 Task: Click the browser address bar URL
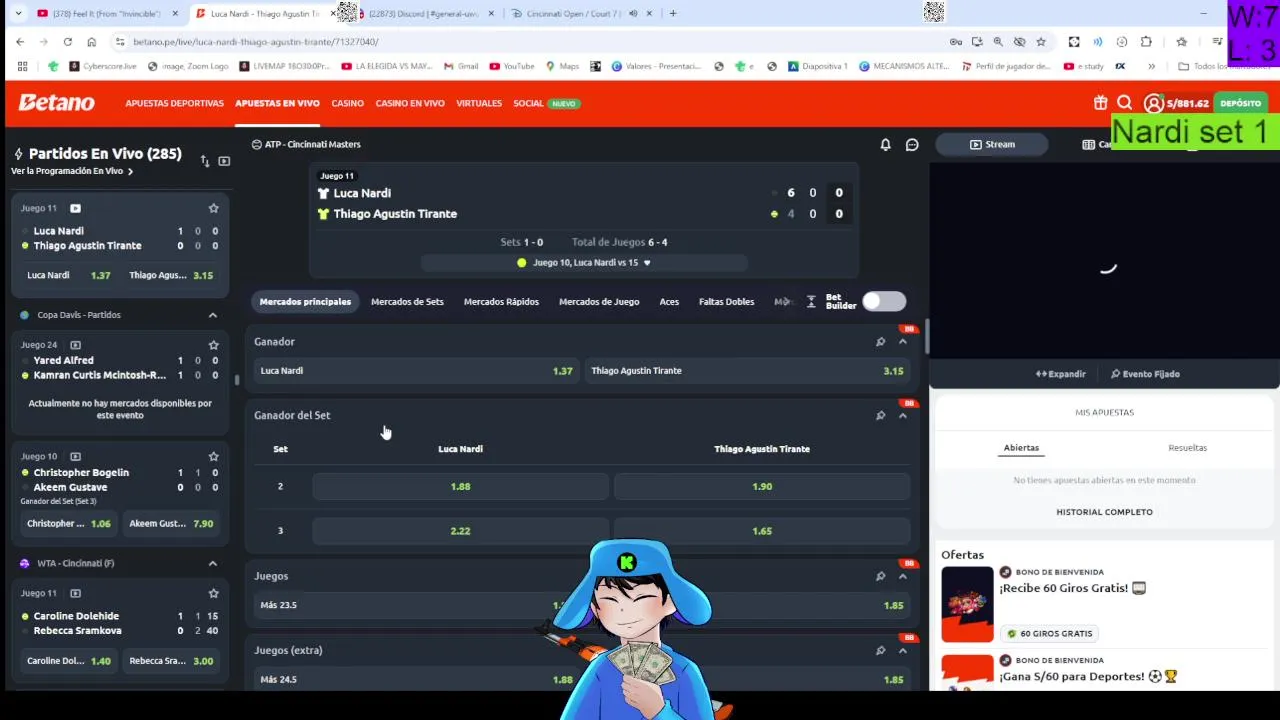(x=255, y=42)
